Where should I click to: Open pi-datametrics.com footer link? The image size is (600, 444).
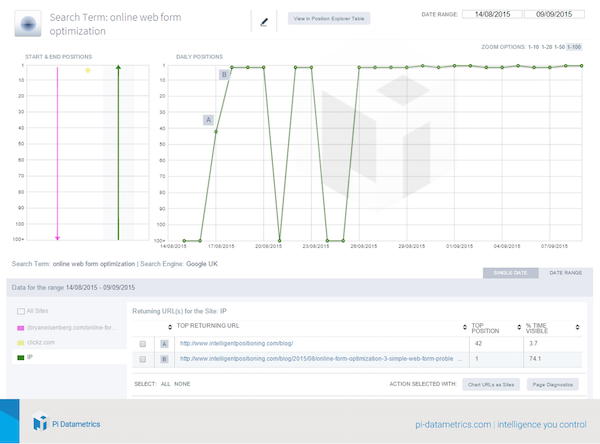click(453, 424)
